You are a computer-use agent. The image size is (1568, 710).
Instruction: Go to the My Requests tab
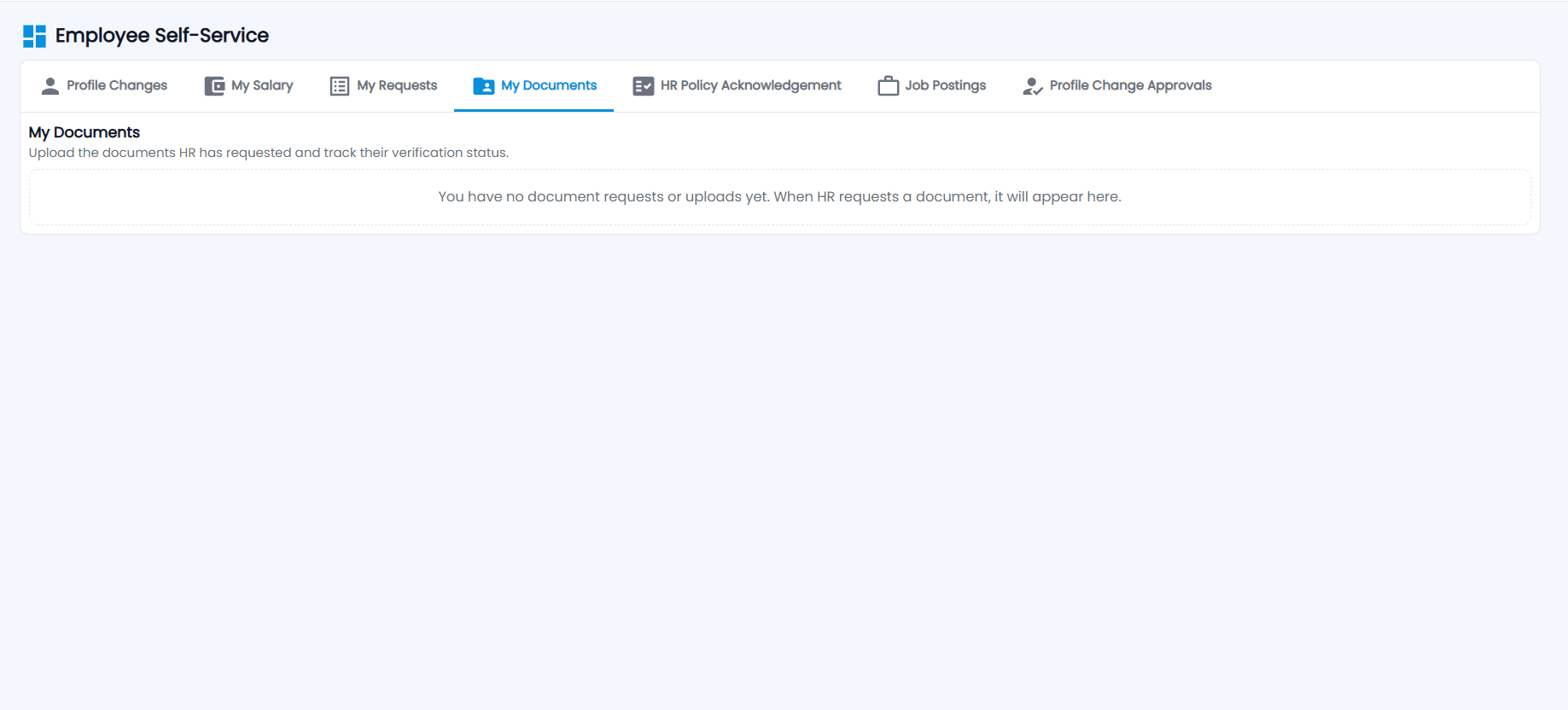tap(383, 86)
